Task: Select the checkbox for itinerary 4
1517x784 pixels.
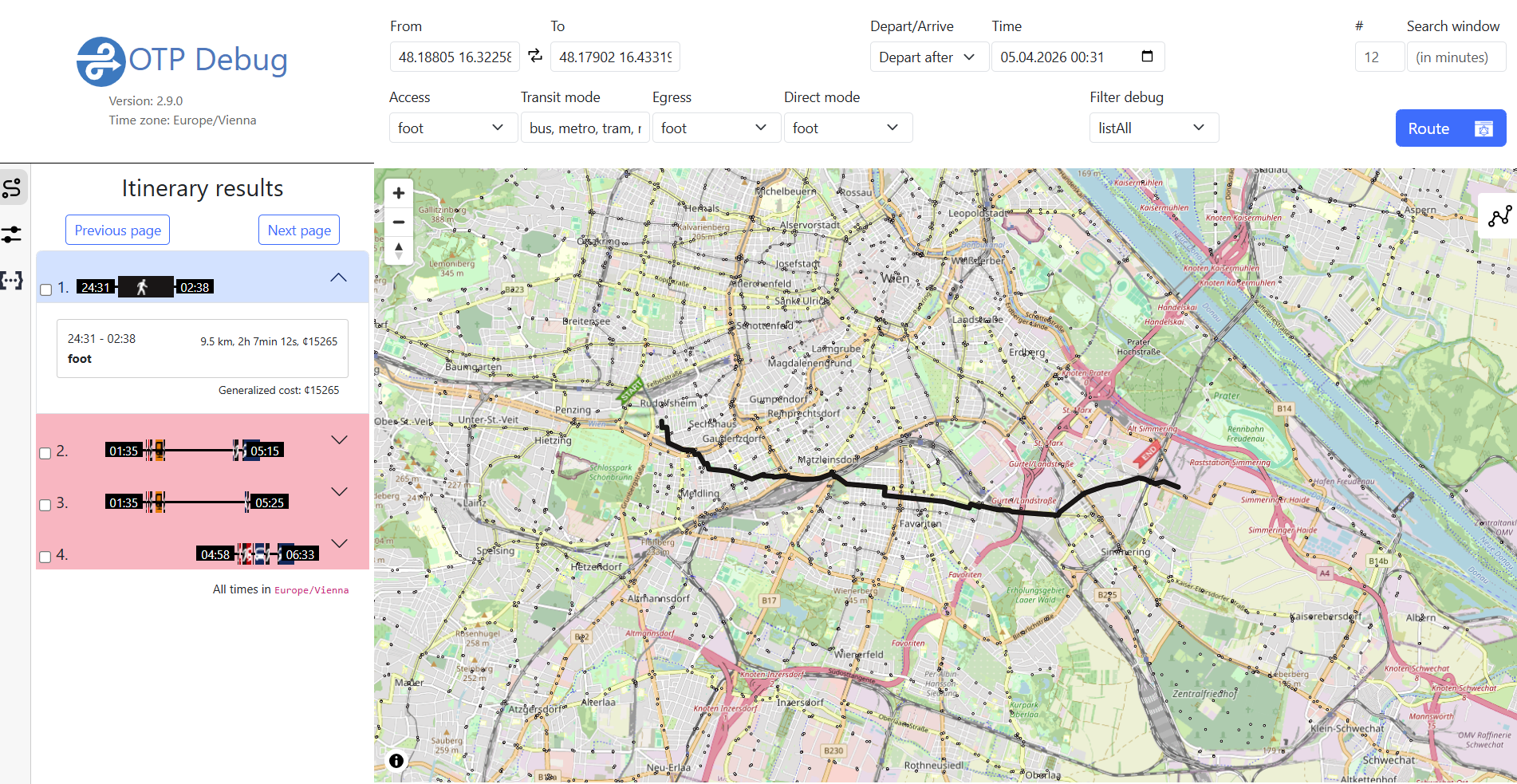Action: (45, 557)
